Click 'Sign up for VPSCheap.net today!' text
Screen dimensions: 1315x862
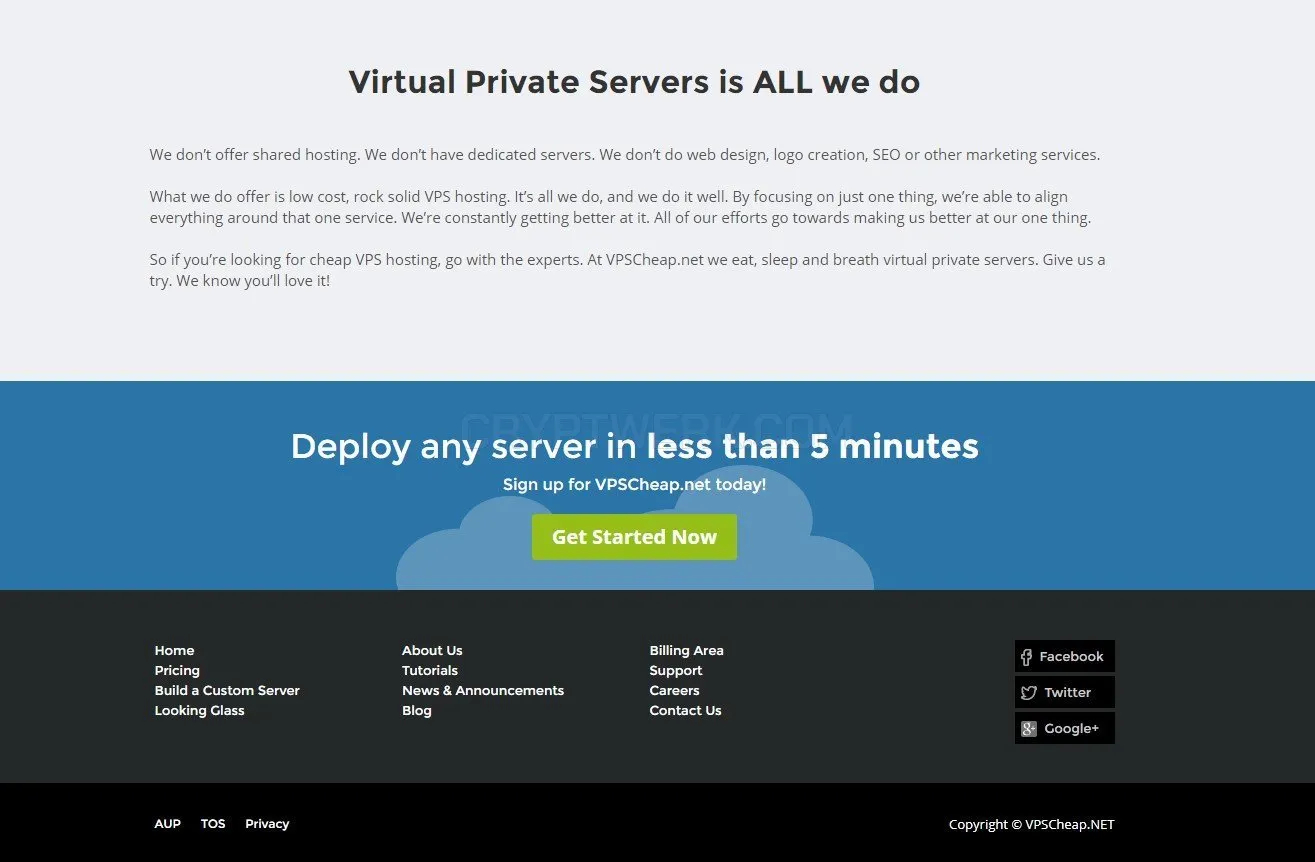point(634,485)
